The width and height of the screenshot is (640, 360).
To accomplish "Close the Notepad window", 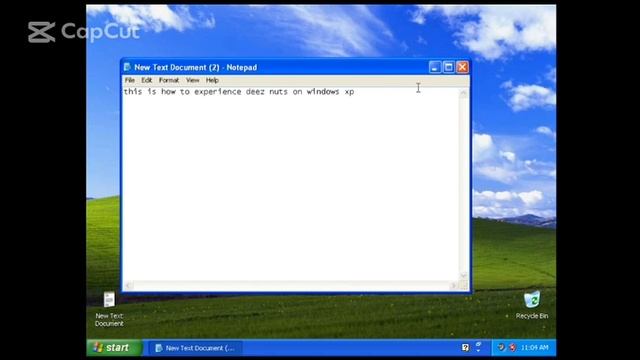I will click(x=462, y=67).
